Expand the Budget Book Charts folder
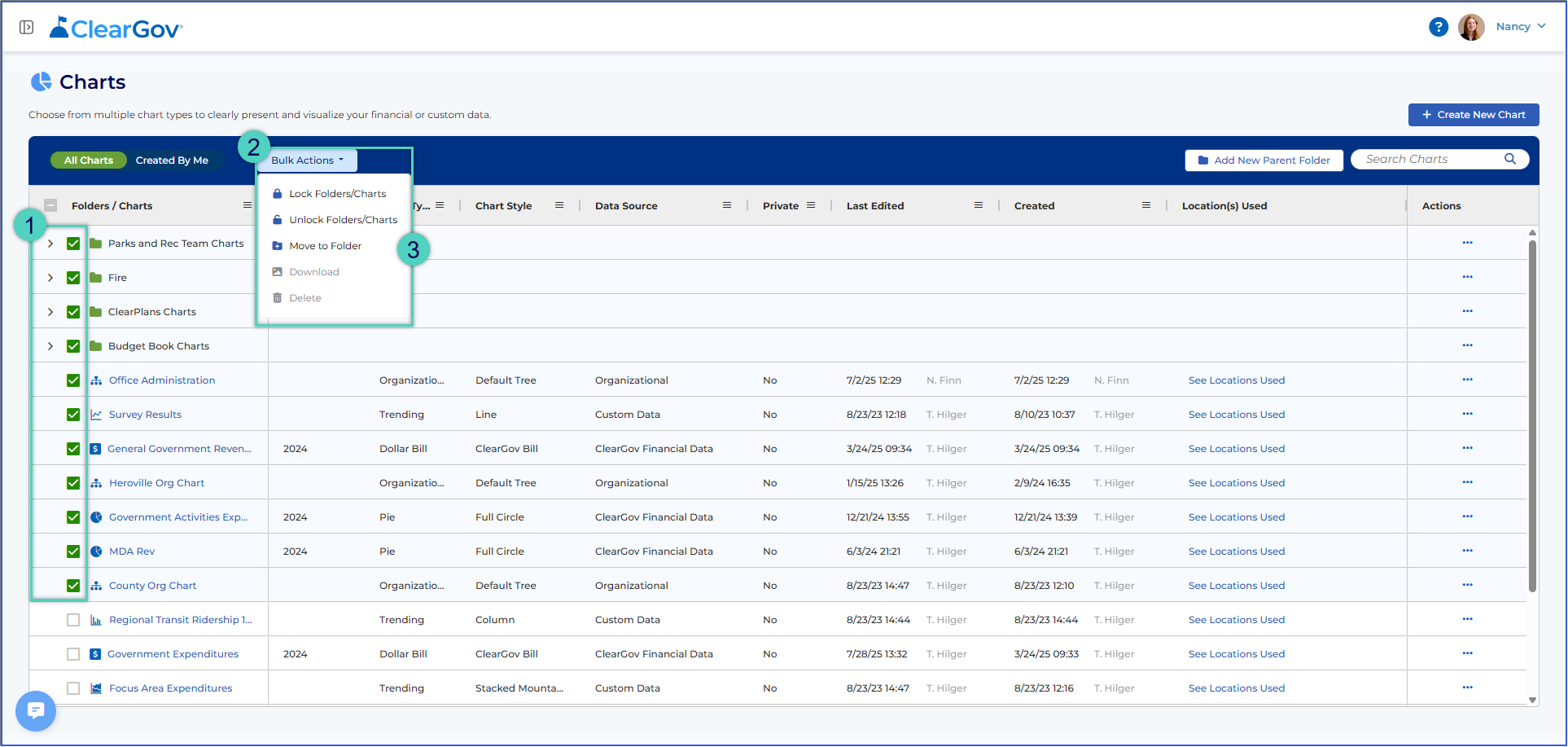 (50, 346)
